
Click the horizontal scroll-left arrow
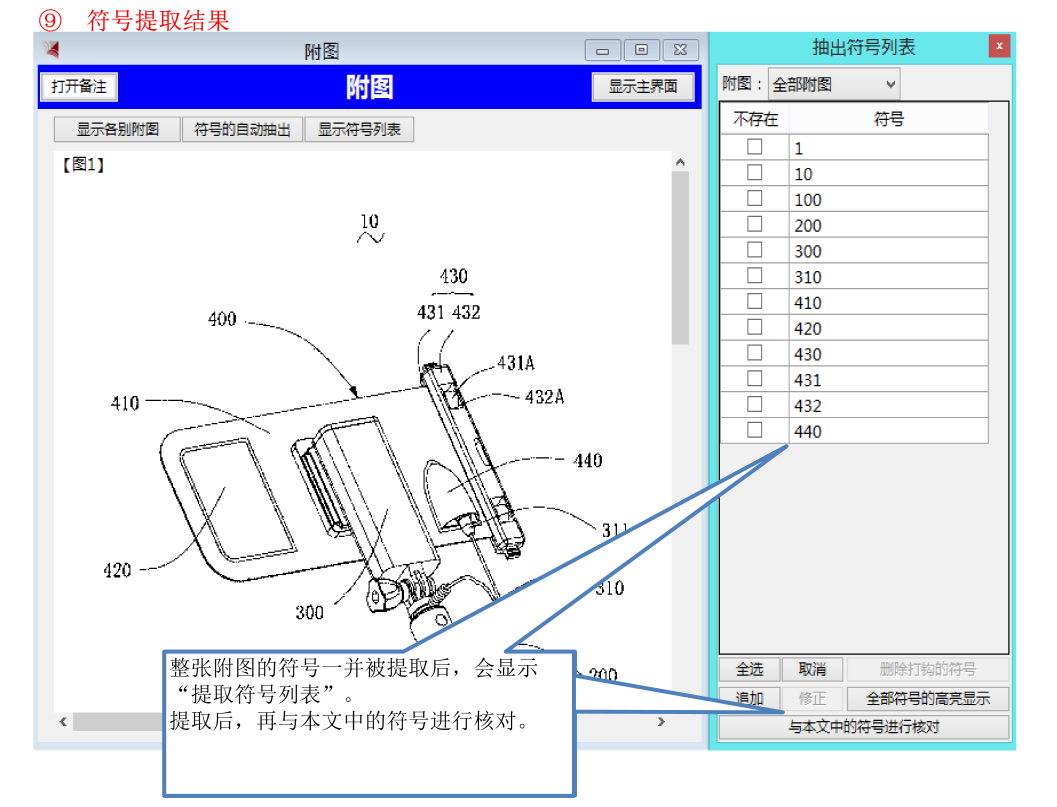[x=63, y=721]
